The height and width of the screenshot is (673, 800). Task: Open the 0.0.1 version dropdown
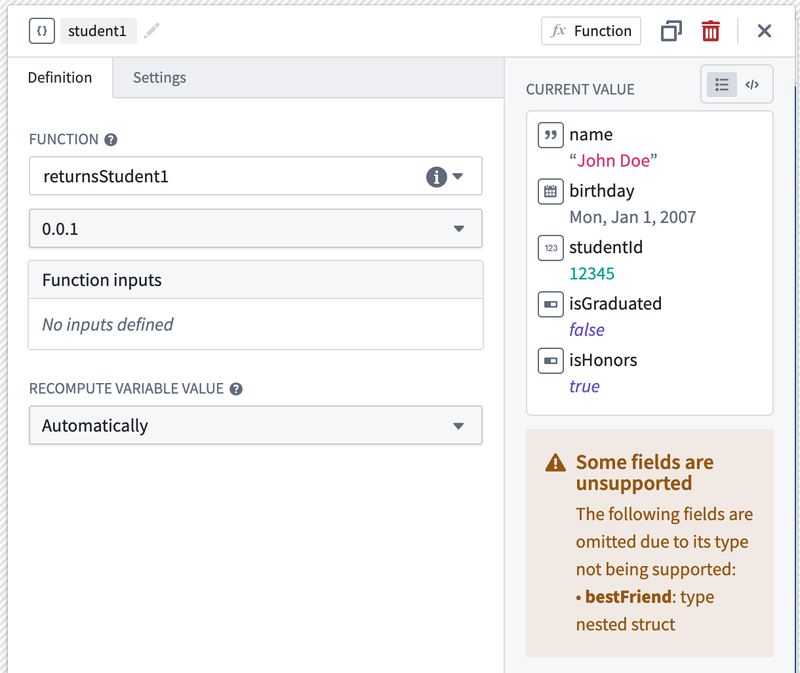tap(255, 229)
